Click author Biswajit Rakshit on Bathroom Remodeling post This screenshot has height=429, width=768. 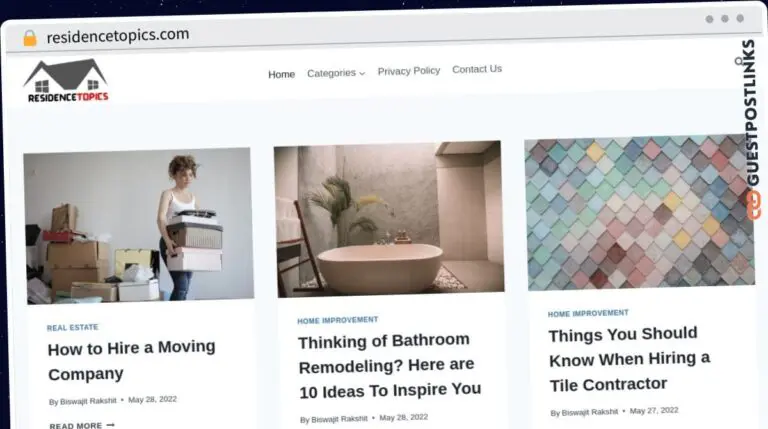pos(339,419)
